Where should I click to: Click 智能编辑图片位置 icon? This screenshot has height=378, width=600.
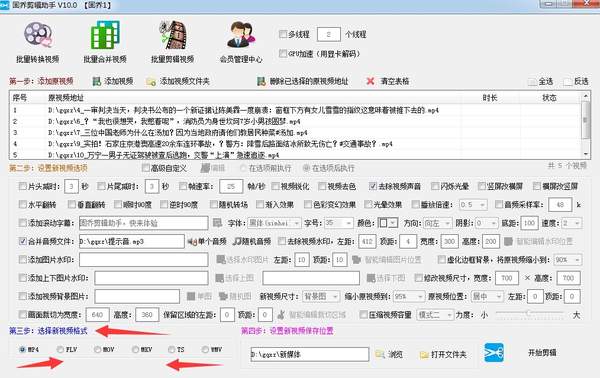357,260
